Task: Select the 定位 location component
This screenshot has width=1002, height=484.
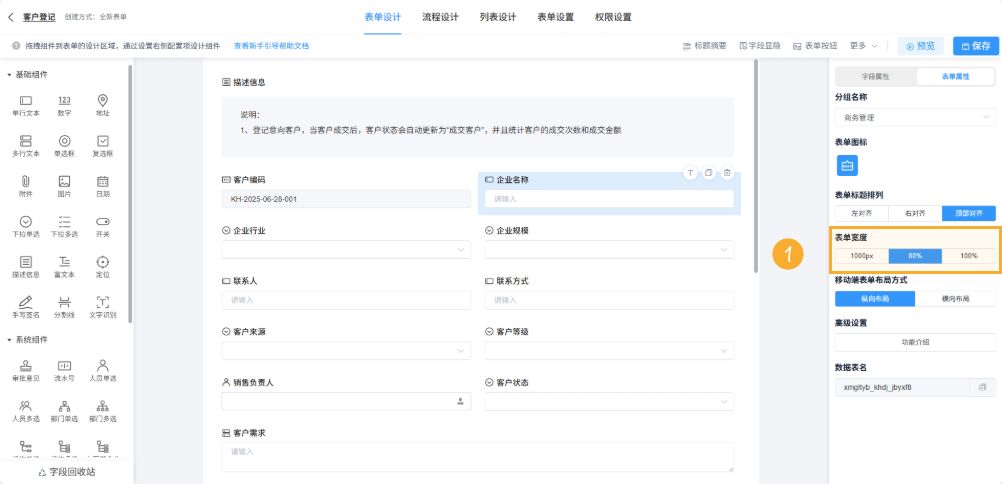Action: coord(102,267)
